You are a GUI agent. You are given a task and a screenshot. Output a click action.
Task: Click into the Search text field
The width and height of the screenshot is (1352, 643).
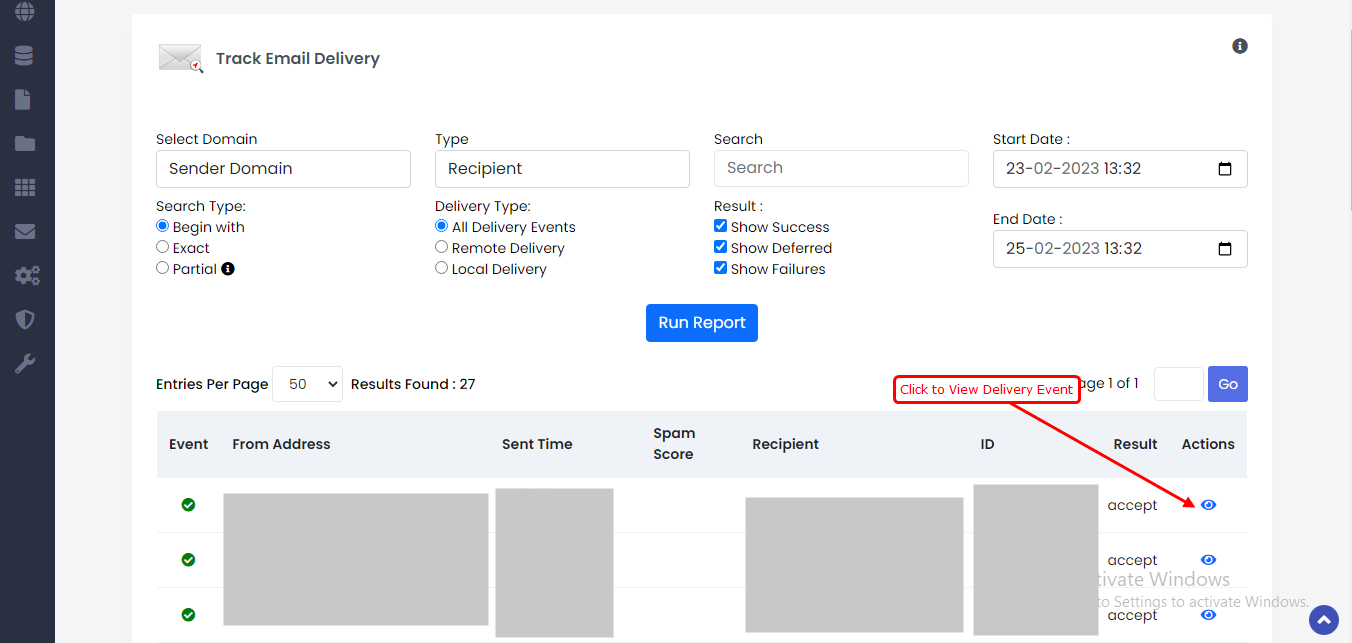click(x=841, y=168)
